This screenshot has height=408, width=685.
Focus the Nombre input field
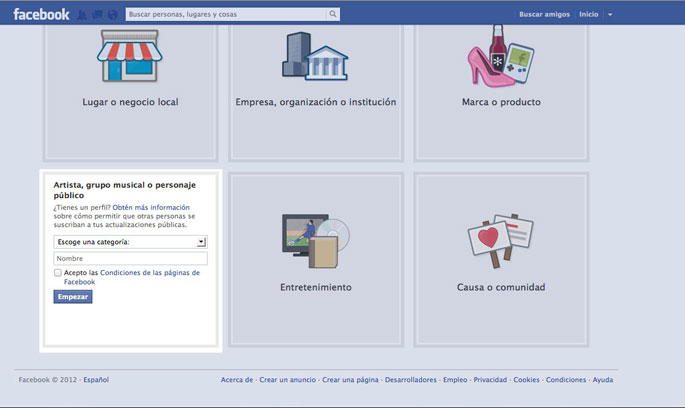tap(130, 258)
